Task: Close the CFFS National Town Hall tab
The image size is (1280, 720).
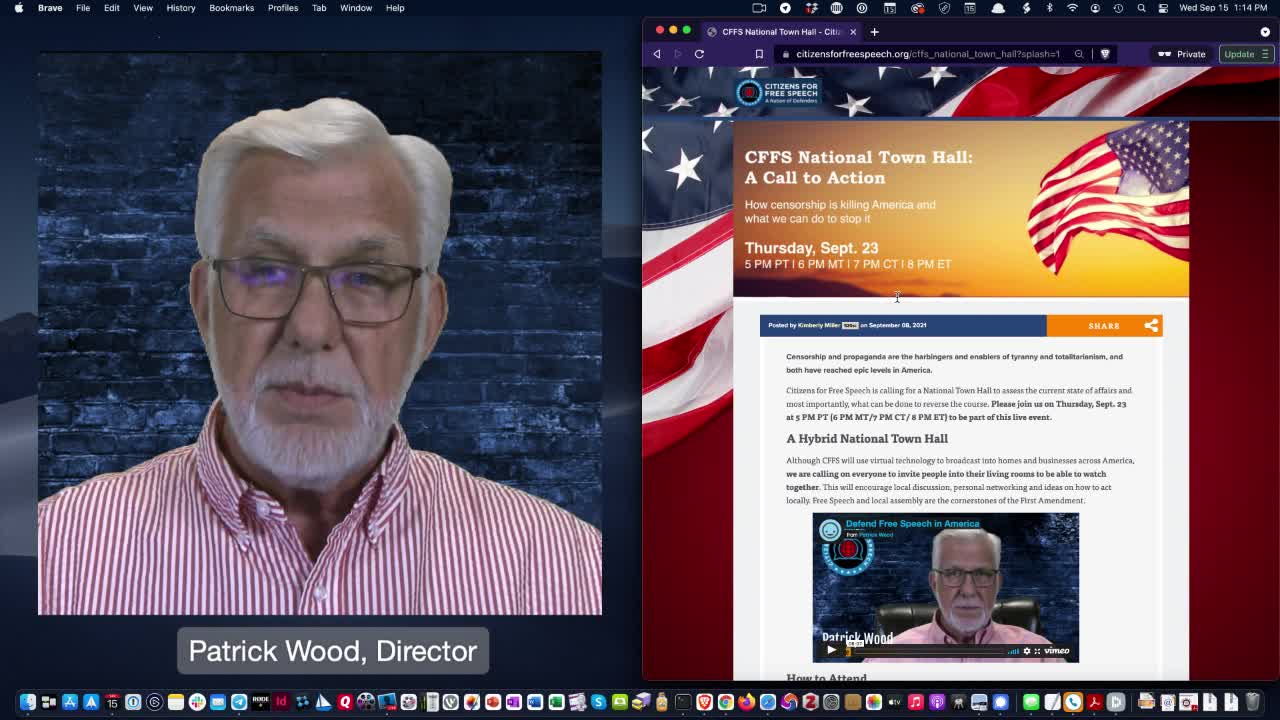Action: pos(853,31)
